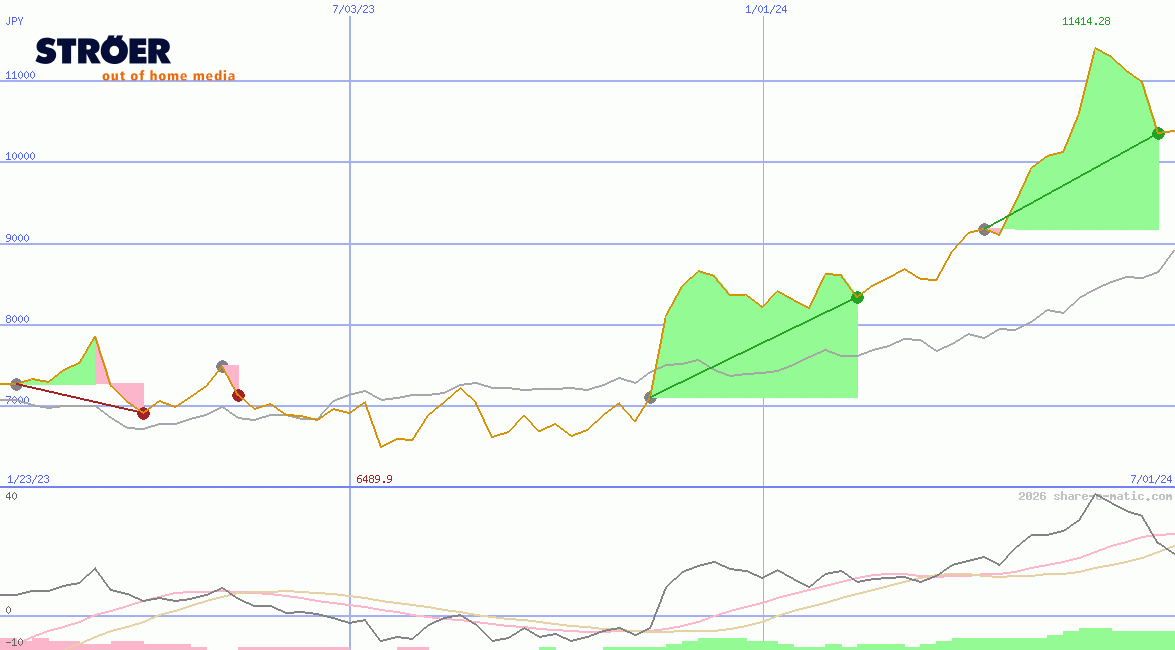
Task: Select the green exit marker just above 8000
Action: [857, 297]
